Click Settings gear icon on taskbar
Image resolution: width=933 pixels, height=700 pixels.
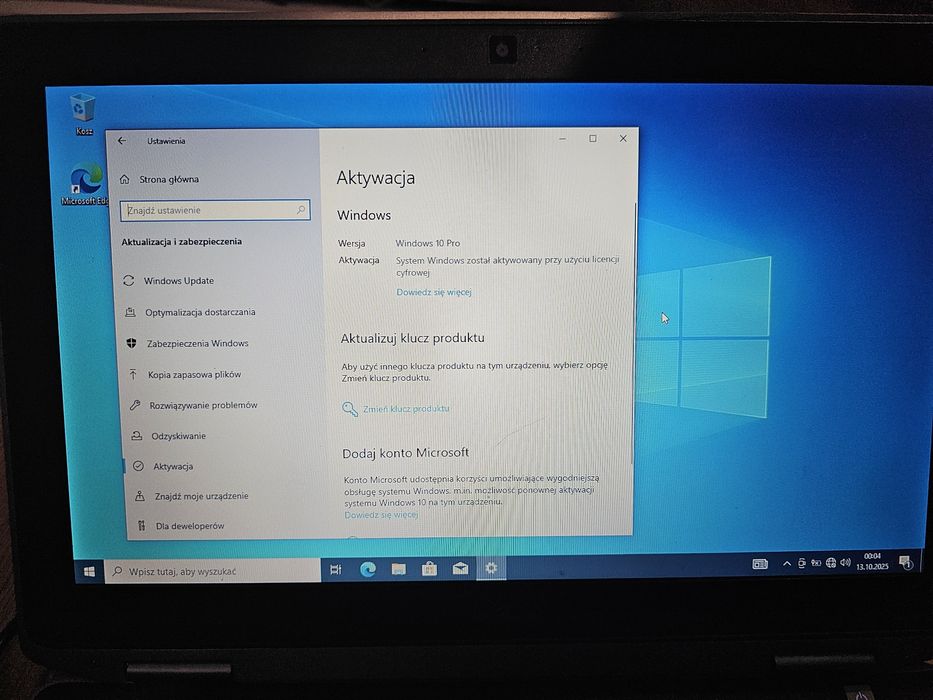(491, 568)
